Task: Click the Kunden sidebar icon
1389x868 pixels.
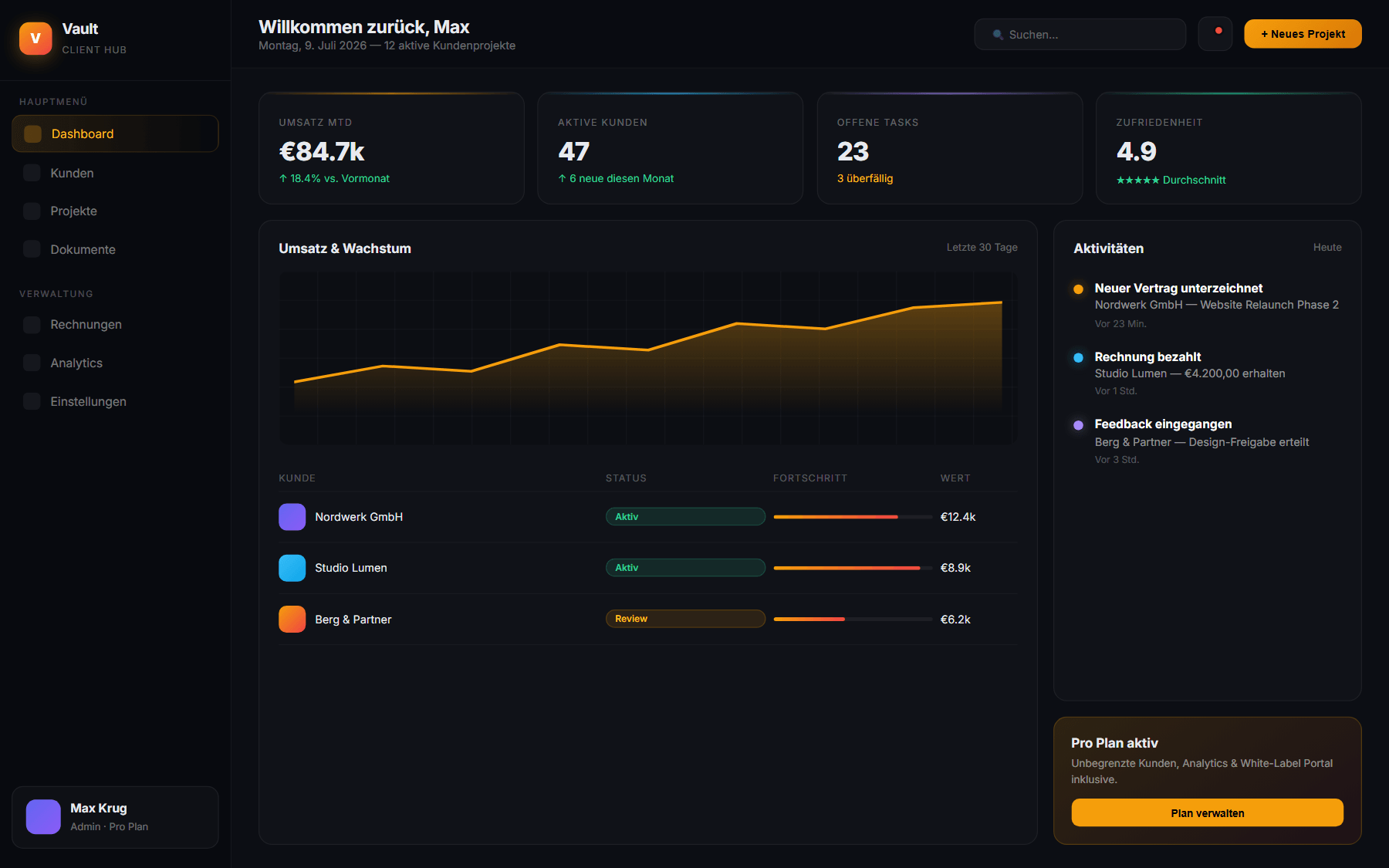Action: pos(32,173)
